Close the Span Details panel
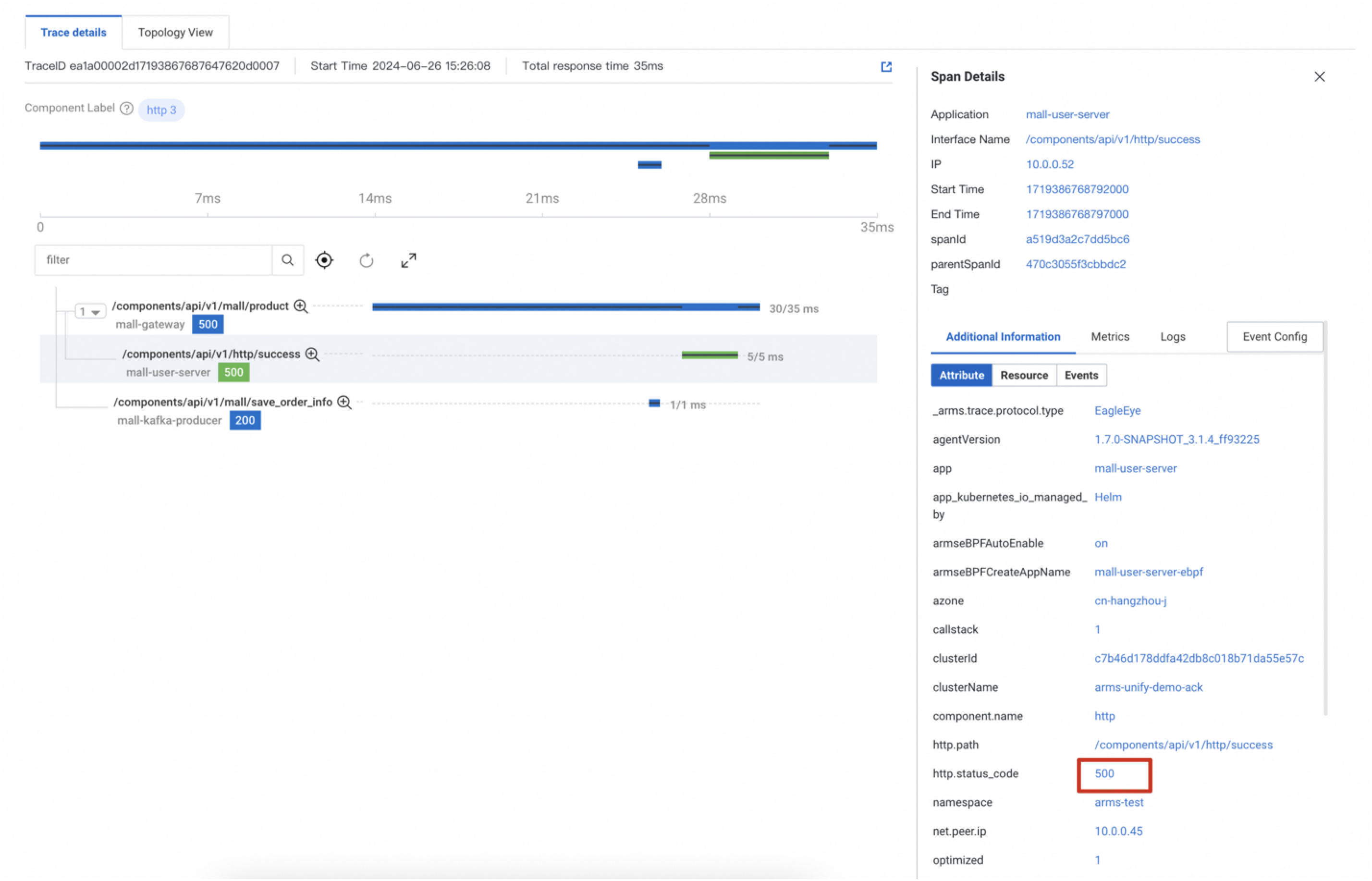Viewport: 1372px width, 881px height. tap(1319, 77)
